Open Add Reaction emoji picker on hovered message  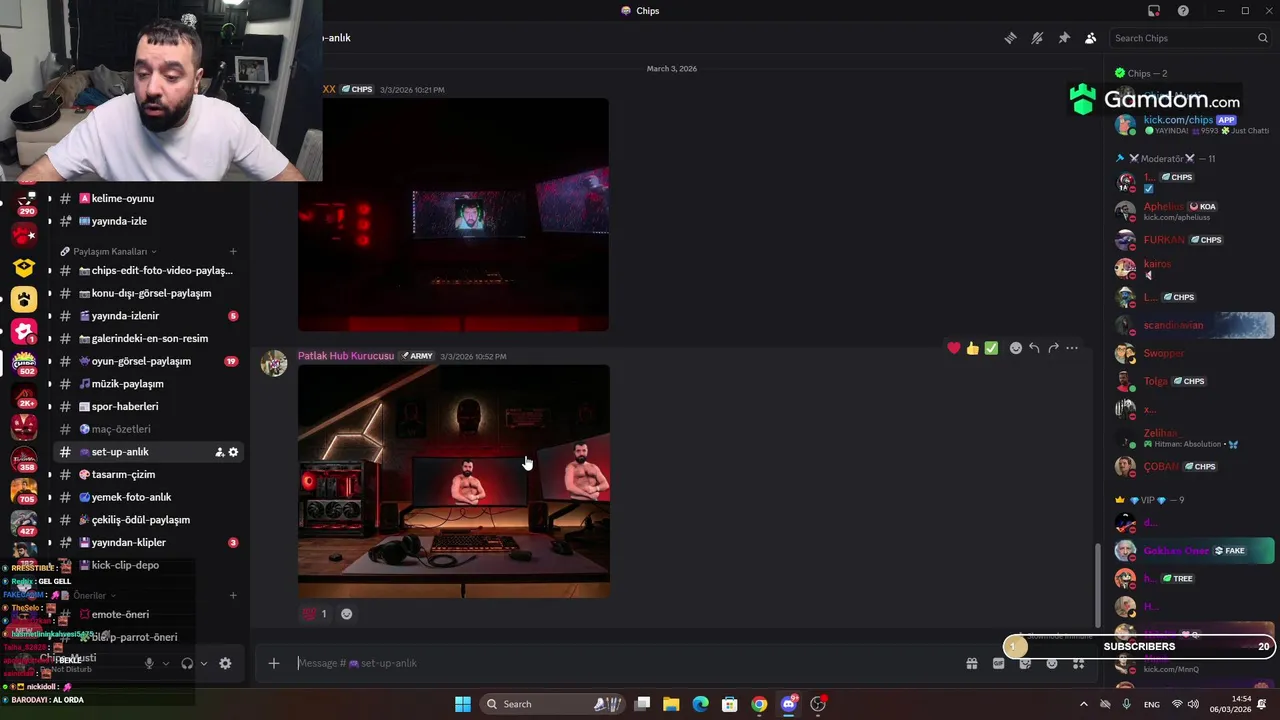[1016, 348]
